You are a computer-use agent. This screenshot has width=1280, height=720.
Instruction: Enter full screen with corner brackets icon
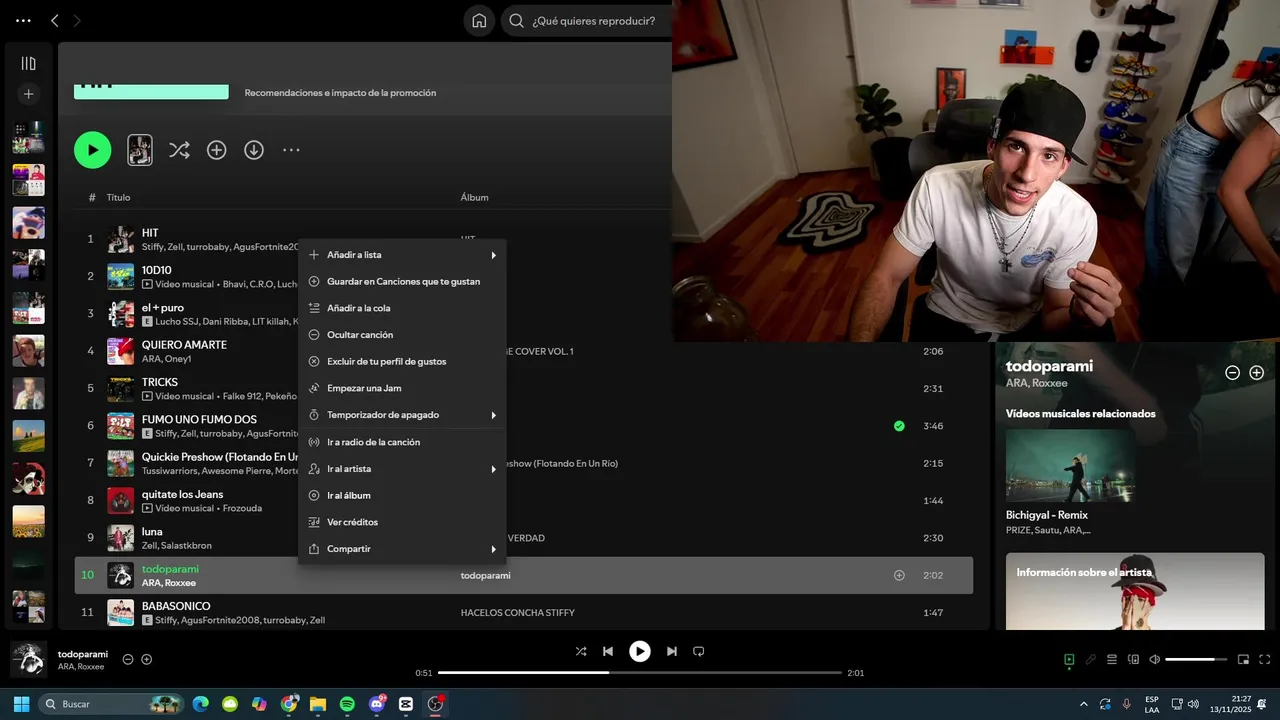point(1265,659)
